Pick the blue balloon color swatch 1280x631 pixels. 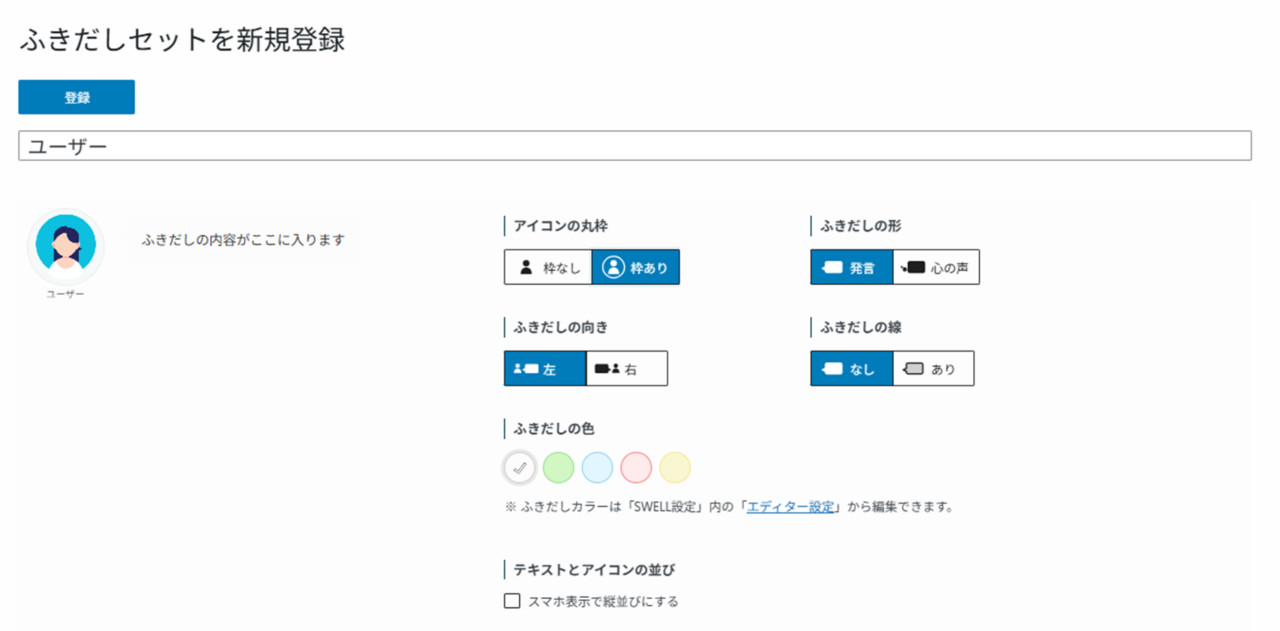click(x=597, y=467)
